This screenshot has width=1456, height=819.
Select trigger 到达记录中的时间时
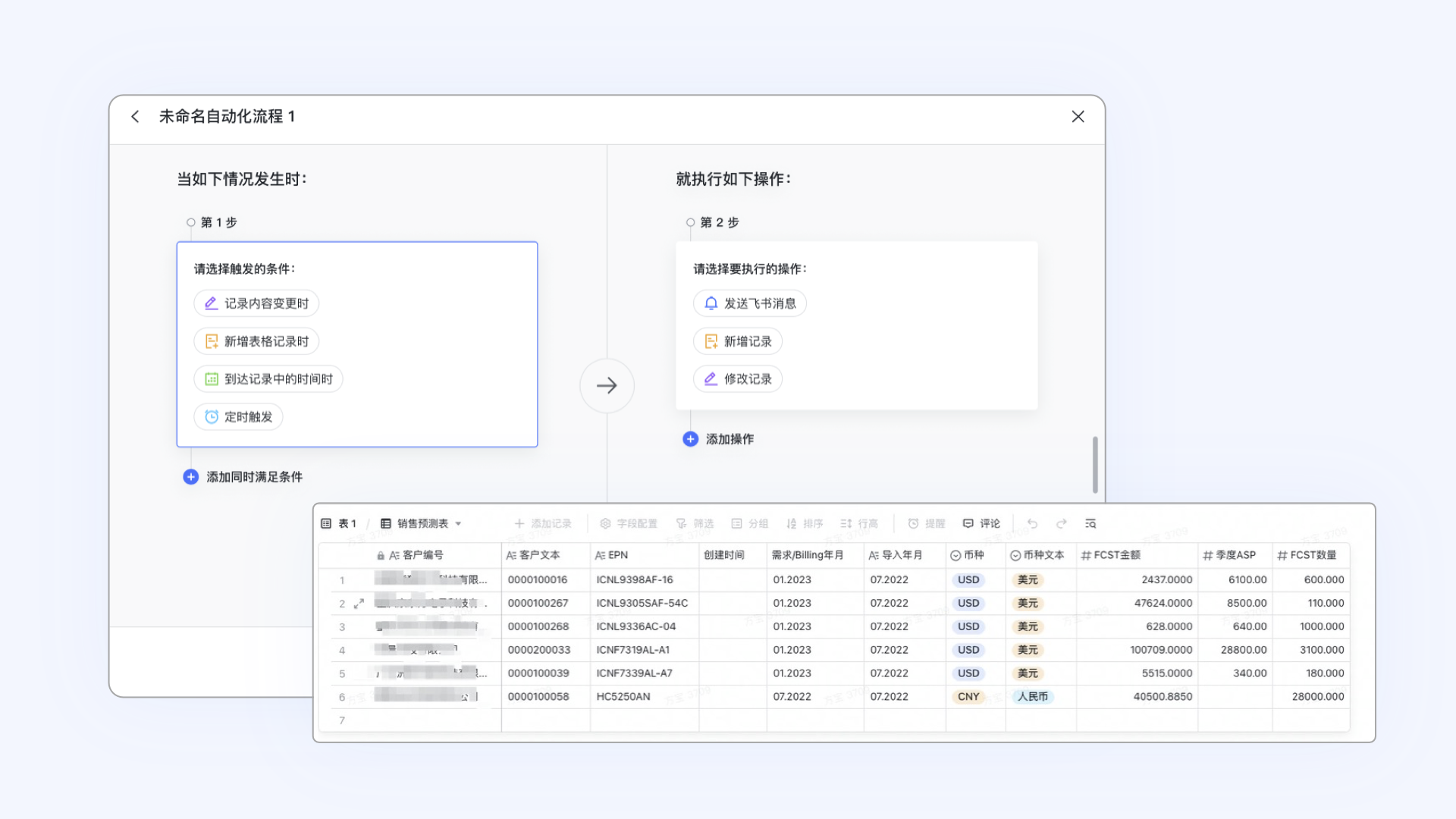coord(268,379)
